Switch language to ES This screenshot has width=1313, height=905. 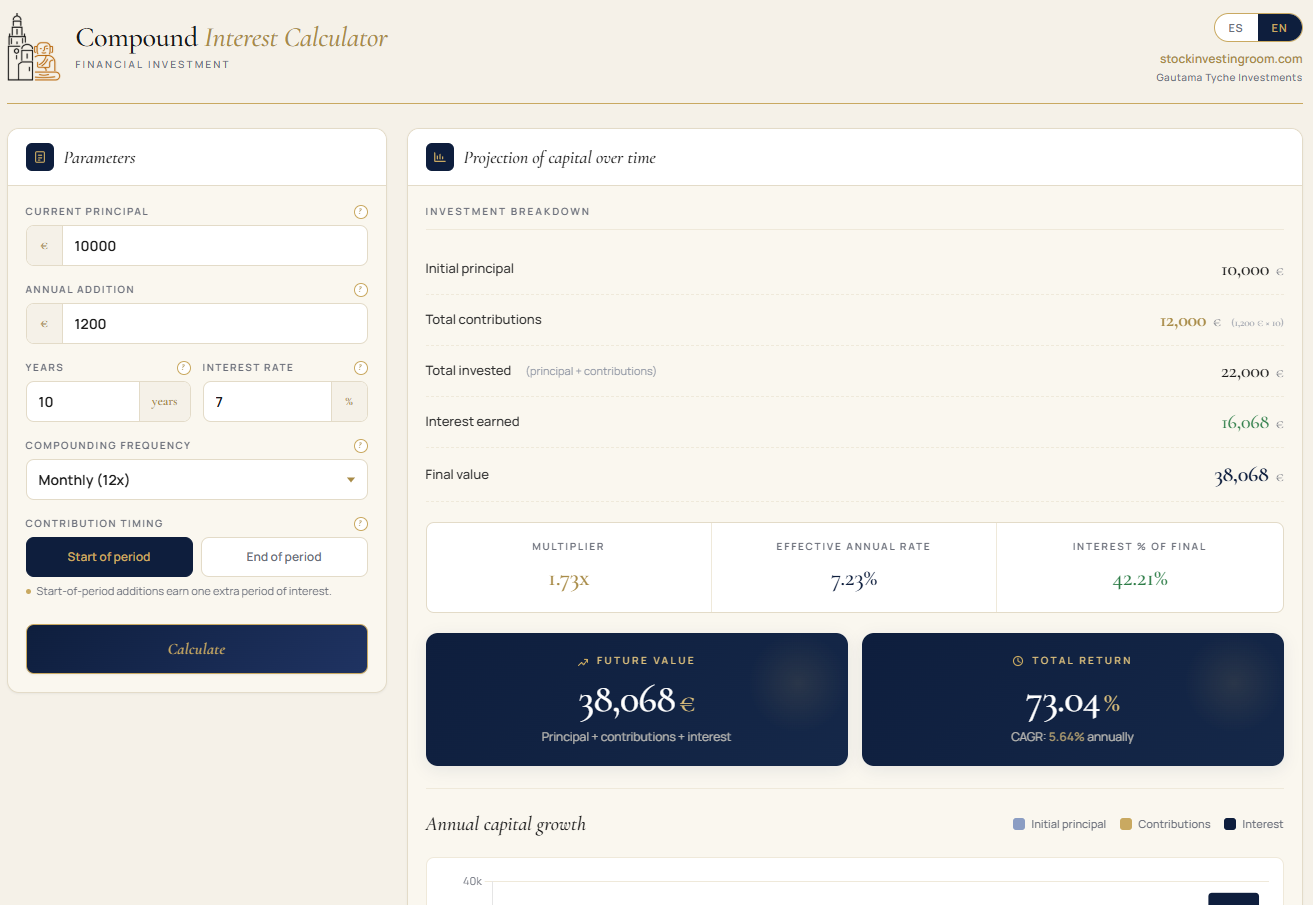[1236, 28]
